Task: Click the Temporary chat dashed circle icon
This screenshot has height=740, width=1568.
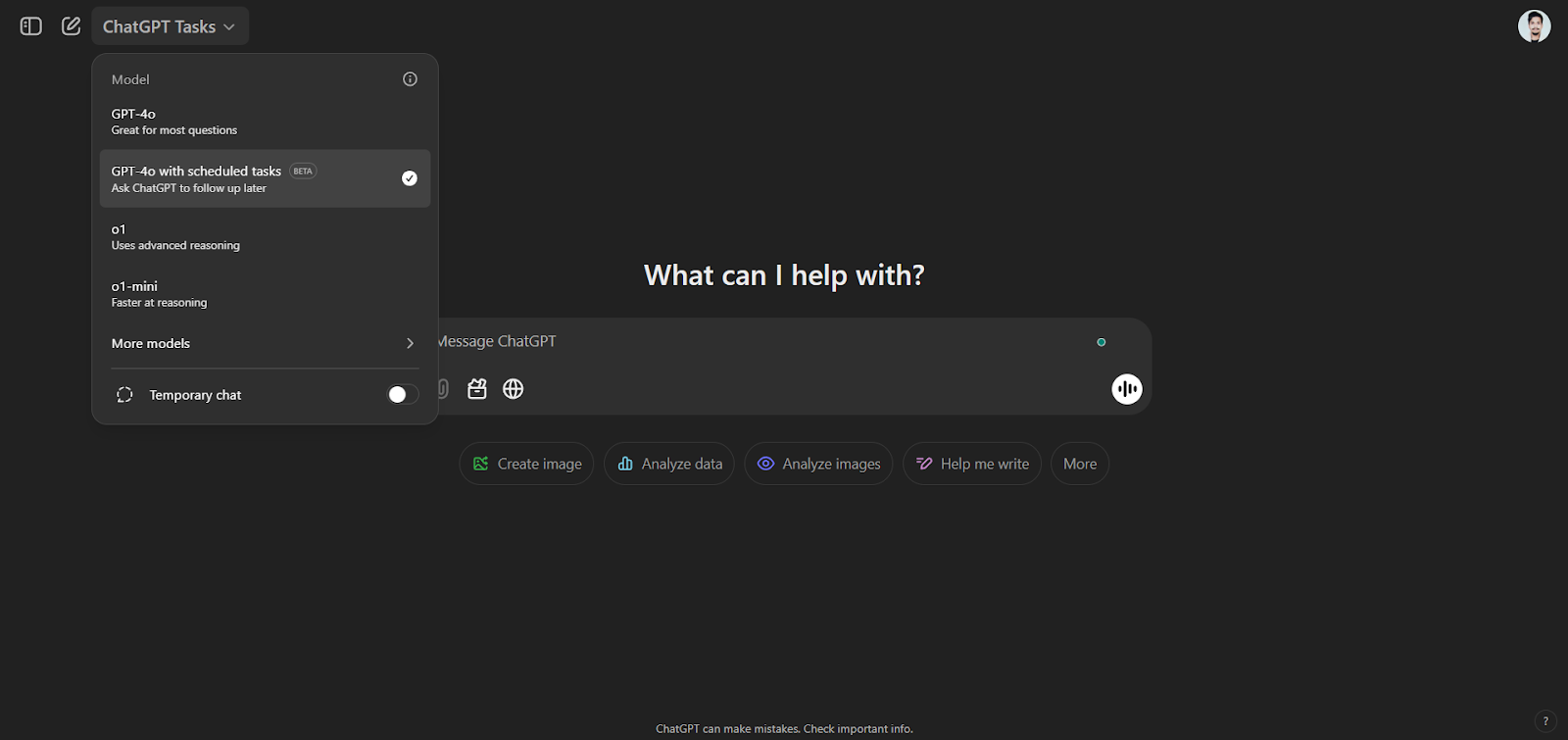Action: pyautogui.click(x=124, y=395)
